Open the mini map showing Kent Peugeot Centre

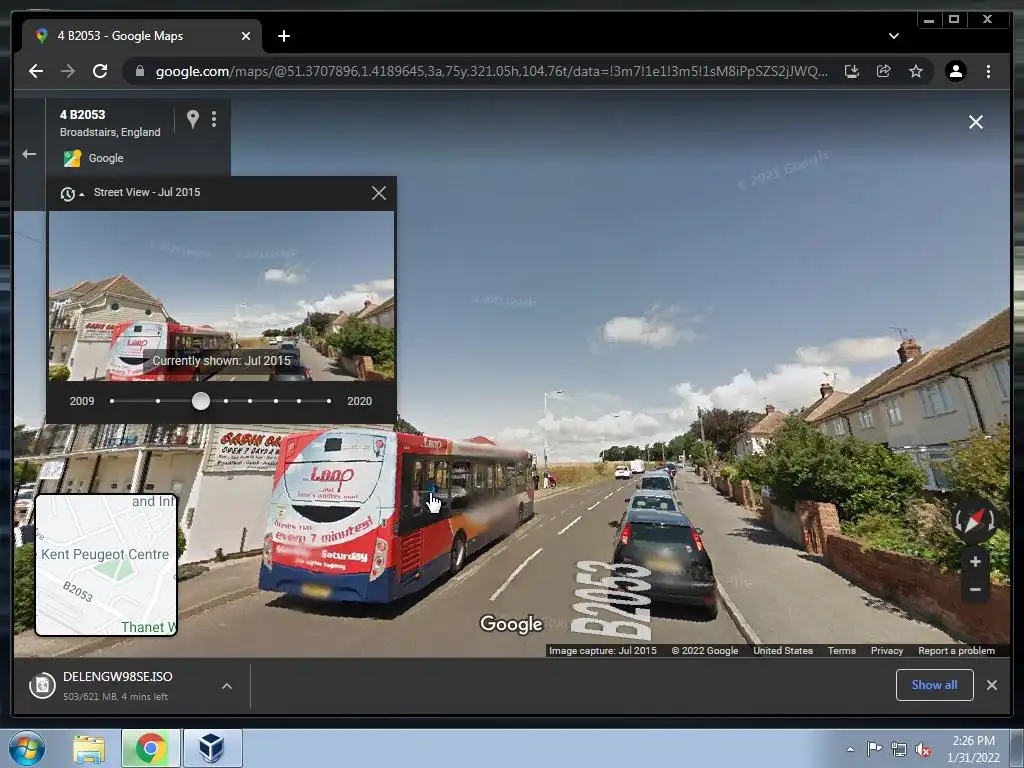[x=106, y=564]
